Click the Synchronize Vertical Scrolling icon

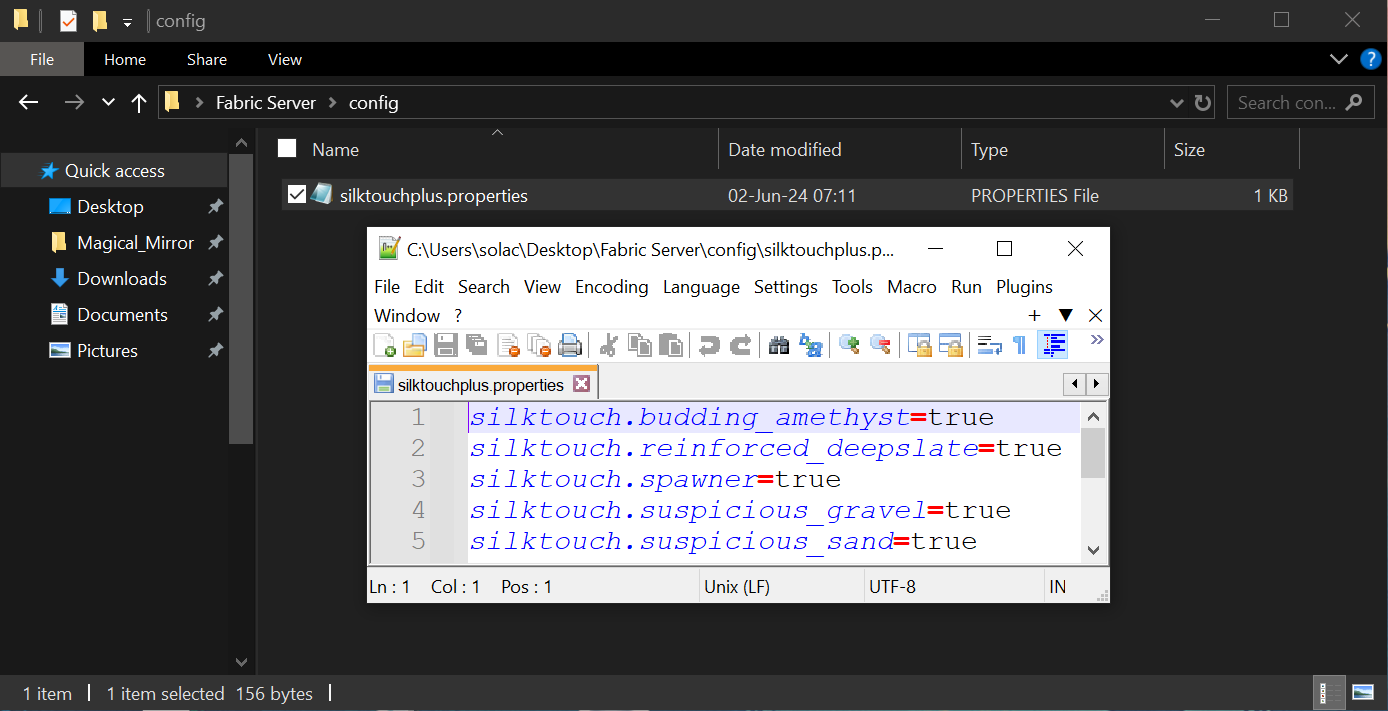point(919,345)
